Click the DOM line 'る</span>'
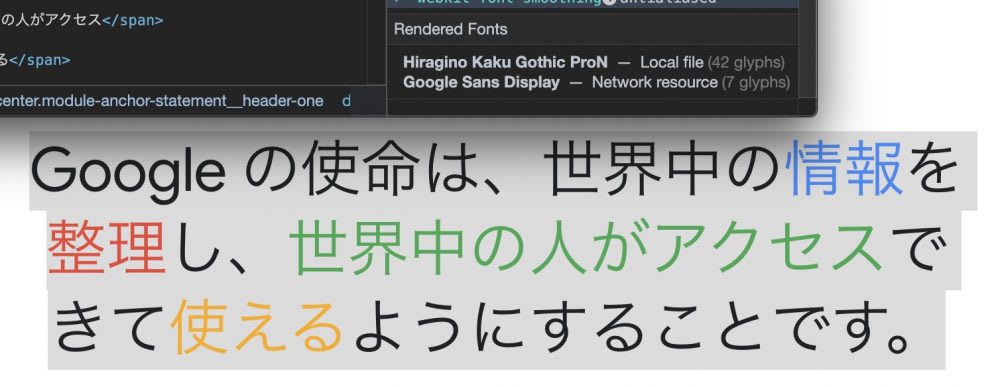This screenshot has width=1000, height=387. click(x=35, y=60)
